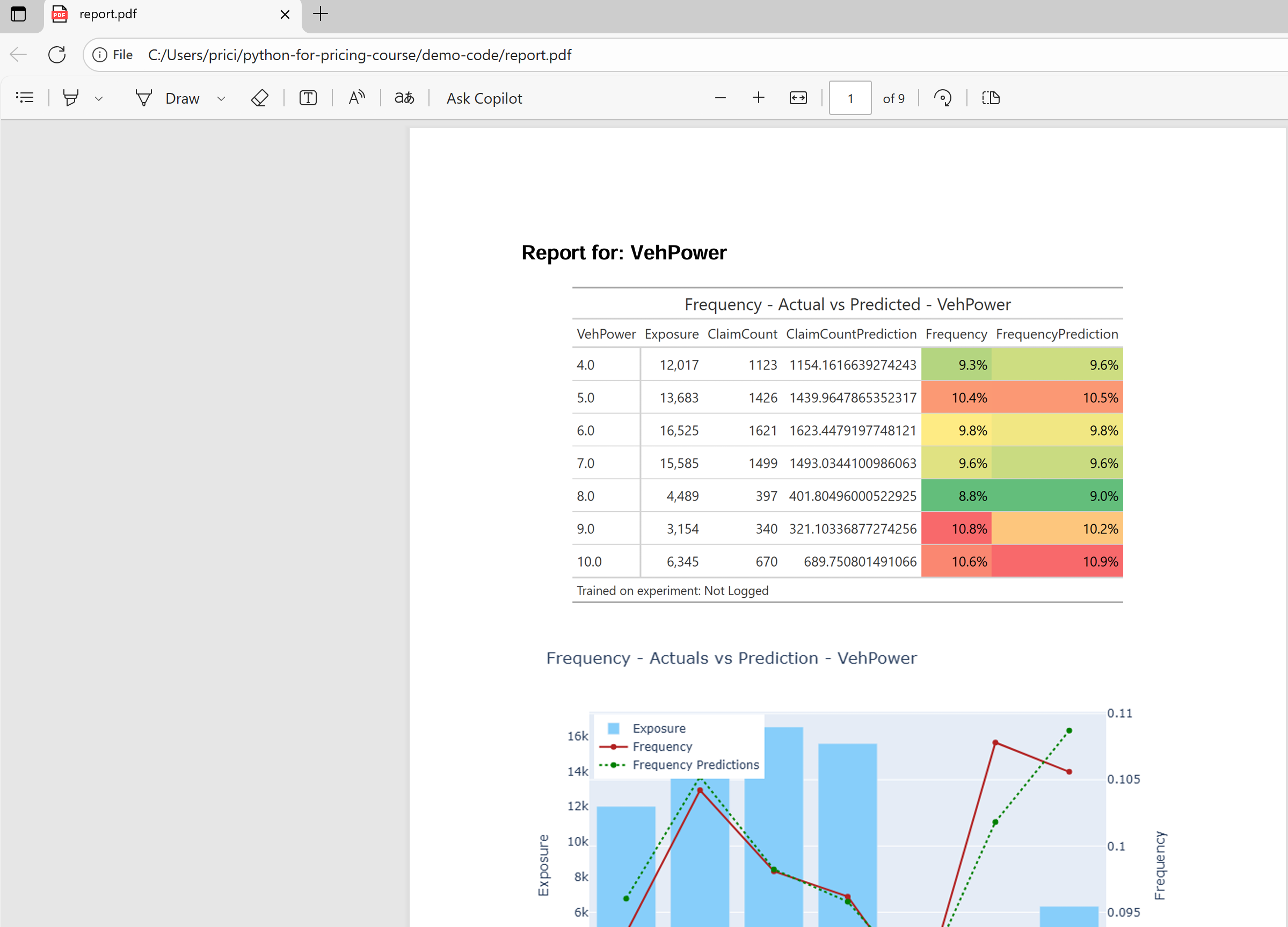This screenshot has height=927, width=1288.
Task: Start Read aloud for the PDF
Action: pyautogui.click(x=356, y=98)
